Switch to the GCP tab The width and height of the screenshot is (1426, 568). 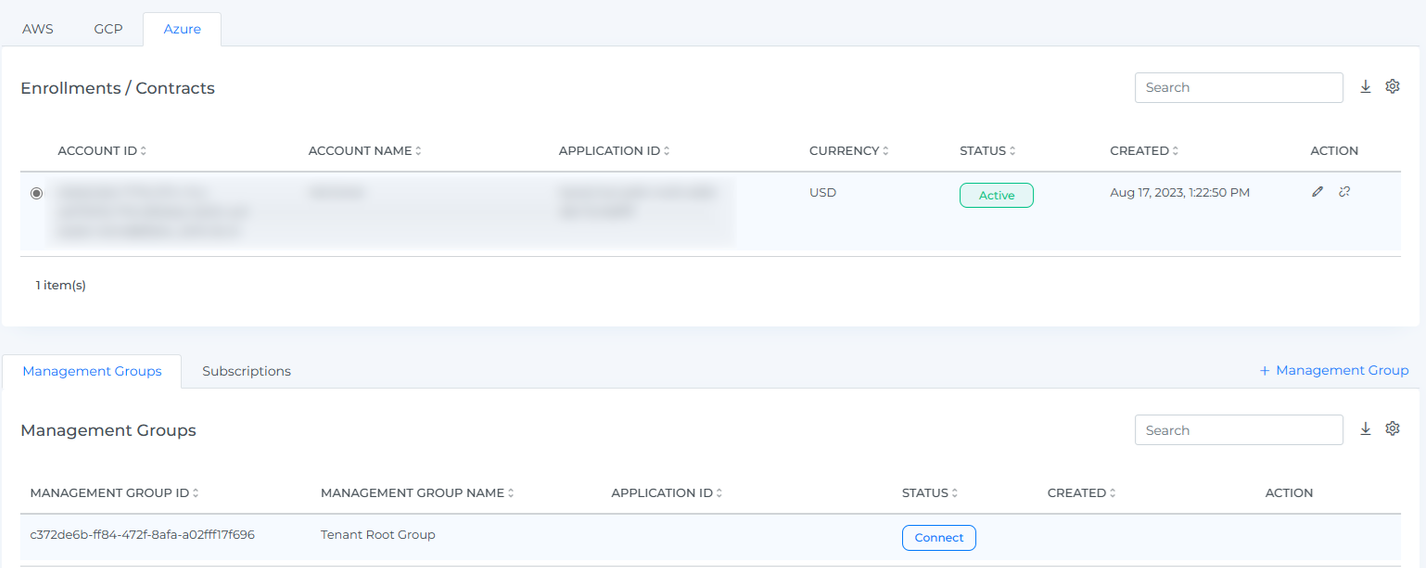click(108, 29)
